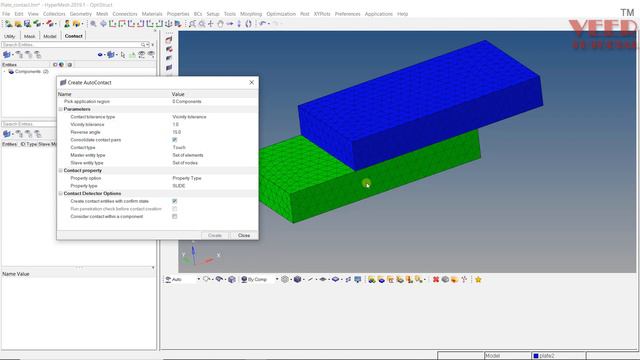Open the Mesh menu in menu bar
This screenshot has width=640, height=360.
click(x=102, y=14)
